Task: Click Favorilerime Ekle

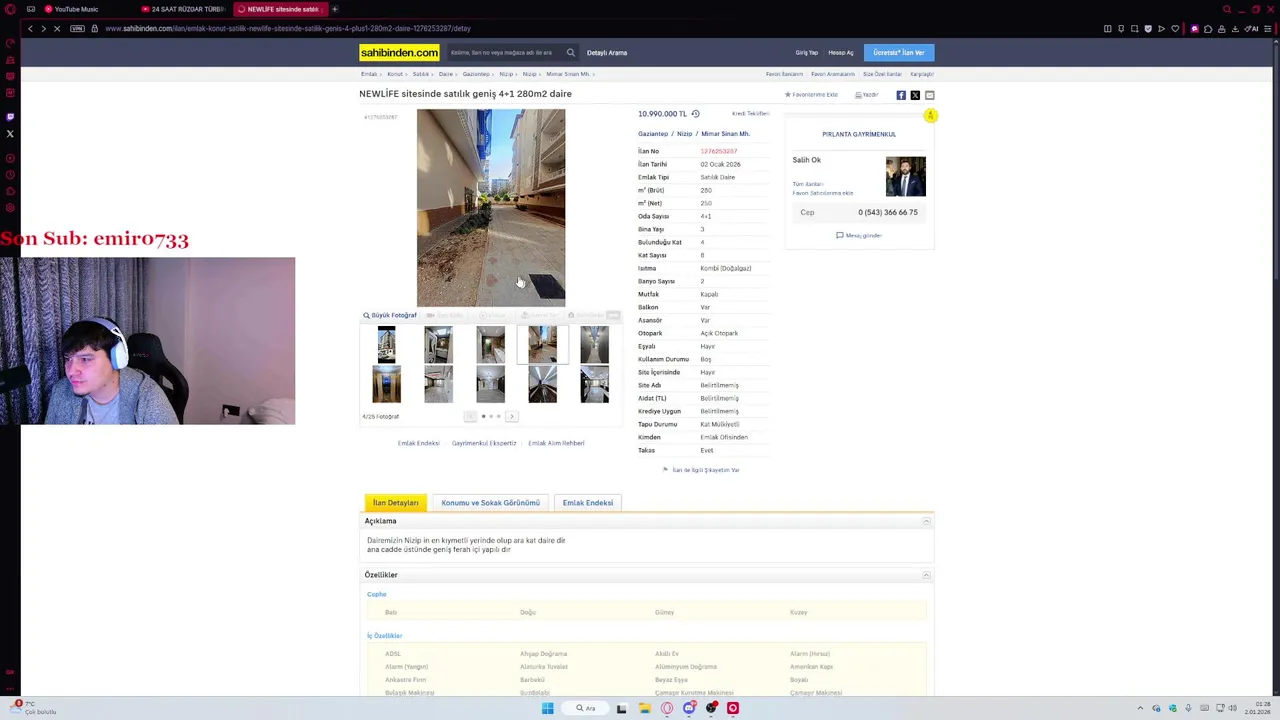Action: point(812,95)
